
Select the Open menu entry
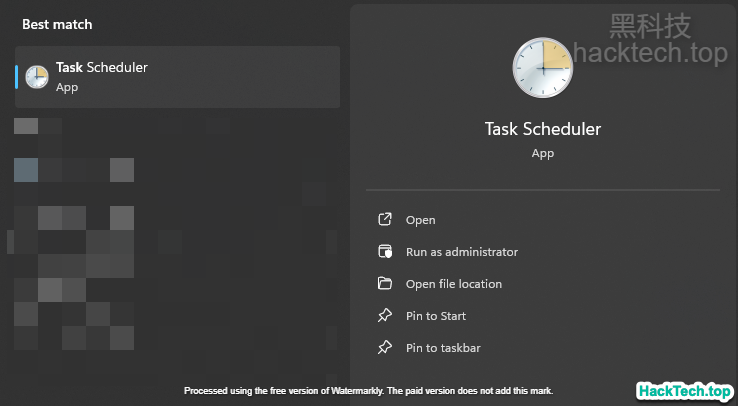(x=421, y=220)
